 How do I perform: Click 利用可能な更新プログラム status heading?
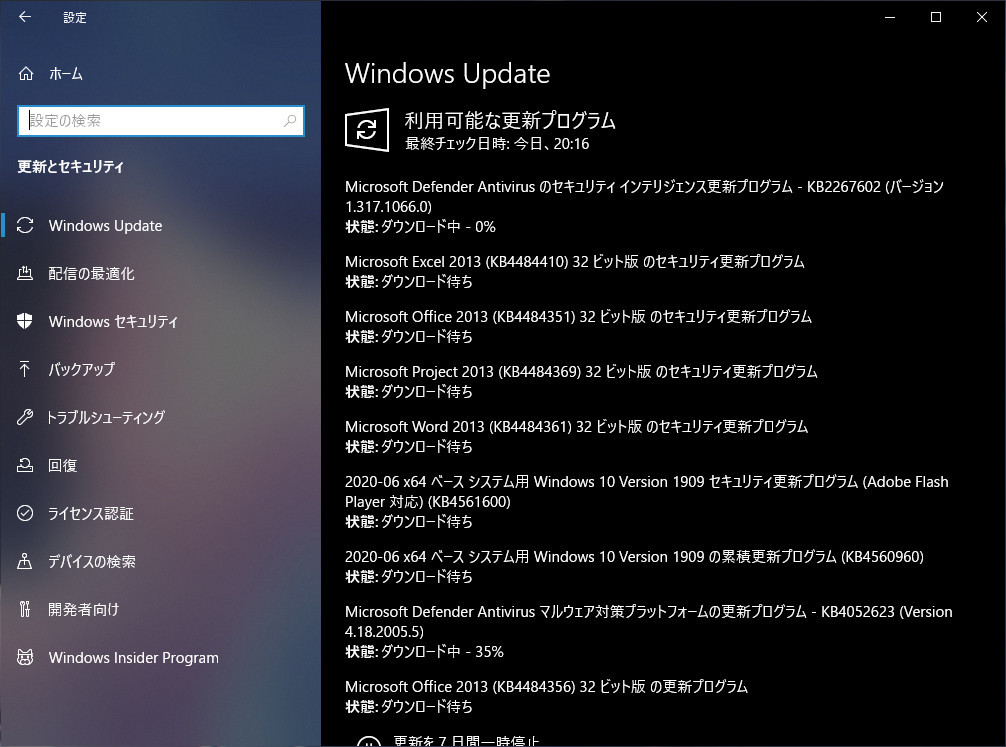point(510,120)
